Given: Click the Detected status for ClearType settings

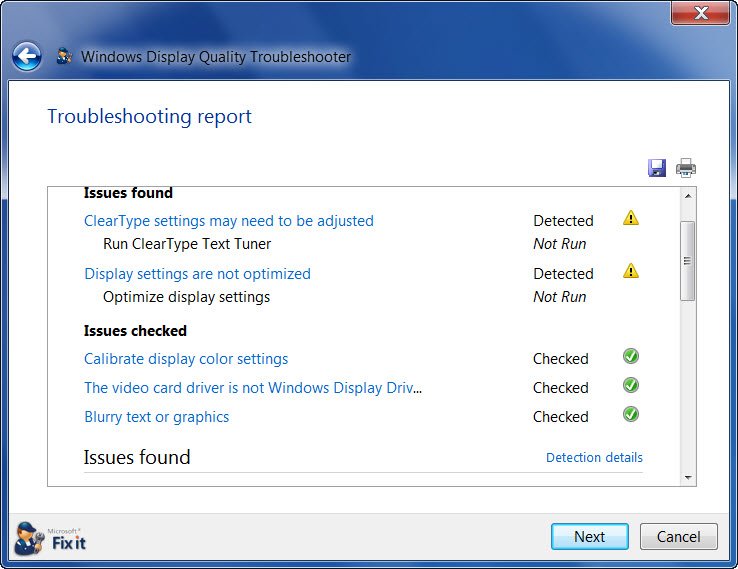Looking at the screenshot, I should point(563,221).
